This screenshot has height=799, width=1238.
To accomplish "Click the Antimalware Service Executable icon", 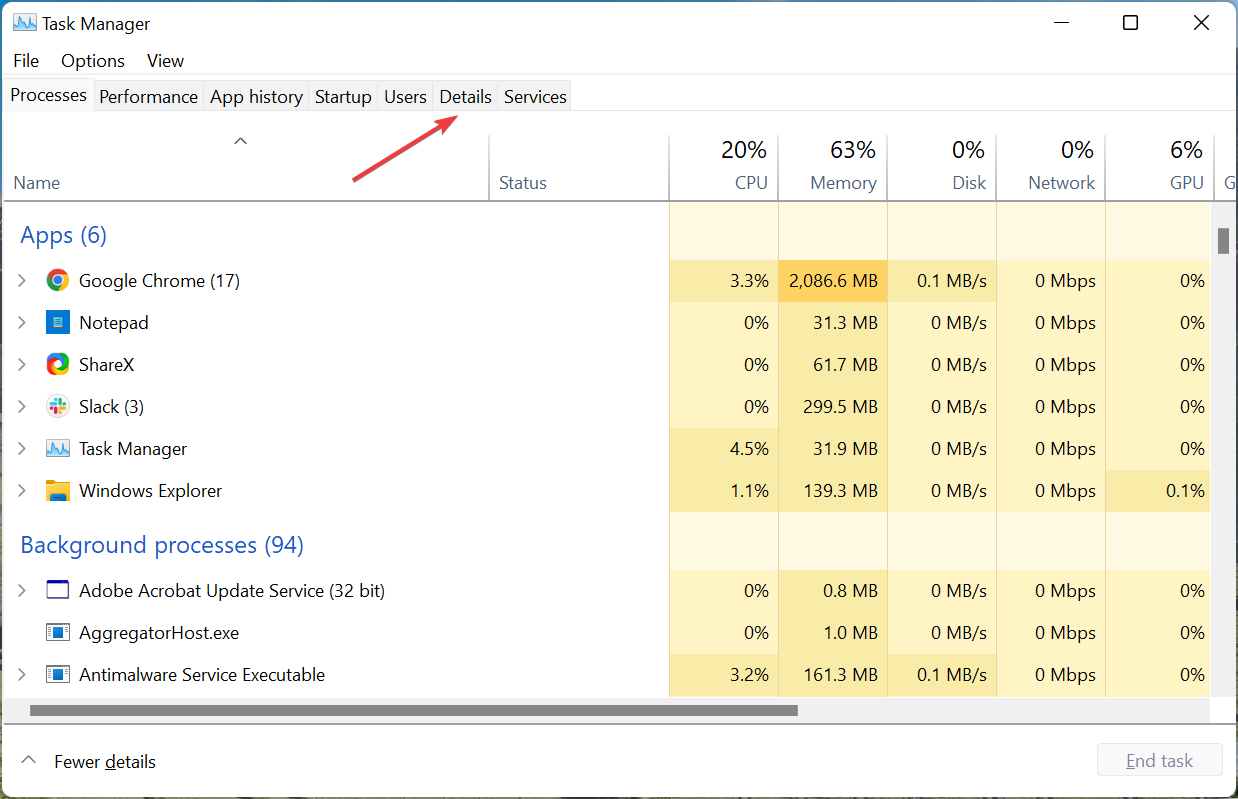I will [x=58, y=675].
